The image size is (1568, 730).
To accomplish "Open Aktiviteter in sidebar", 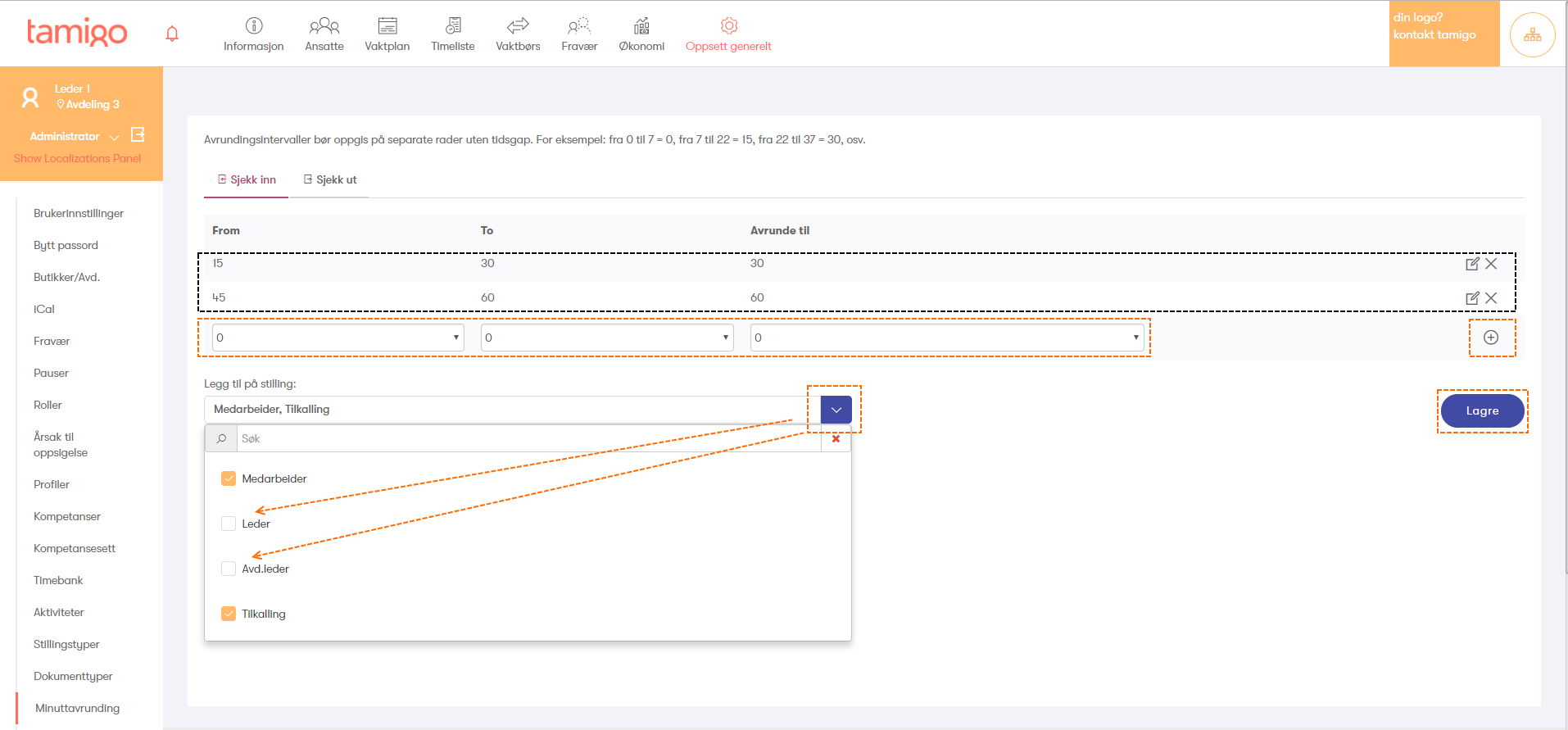I will 59,612.
